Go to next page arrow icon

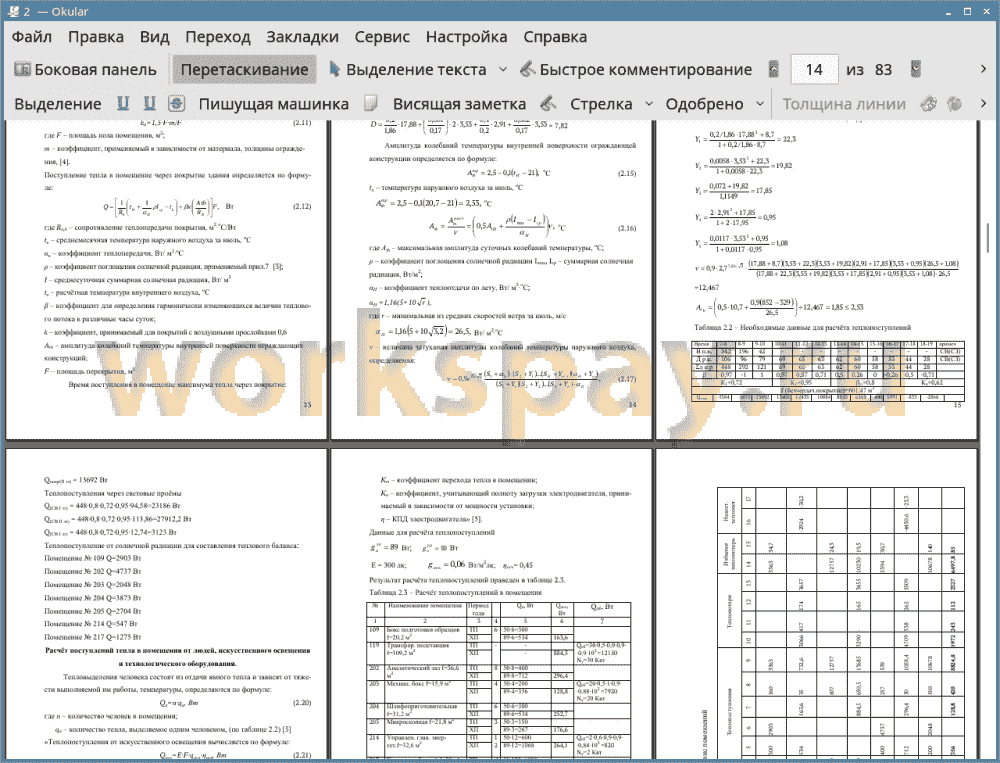pos(916,70)
